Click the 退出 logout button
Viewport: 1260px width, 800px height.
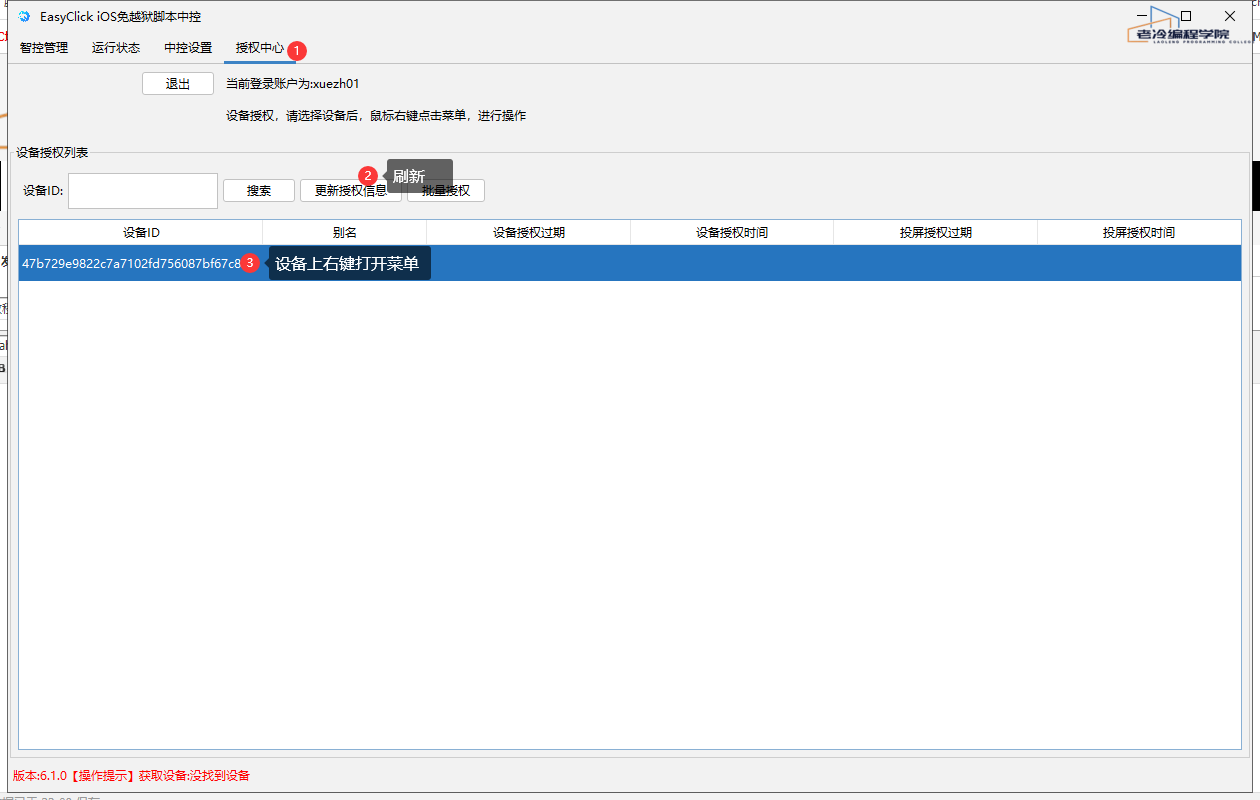tap(178, 84)
